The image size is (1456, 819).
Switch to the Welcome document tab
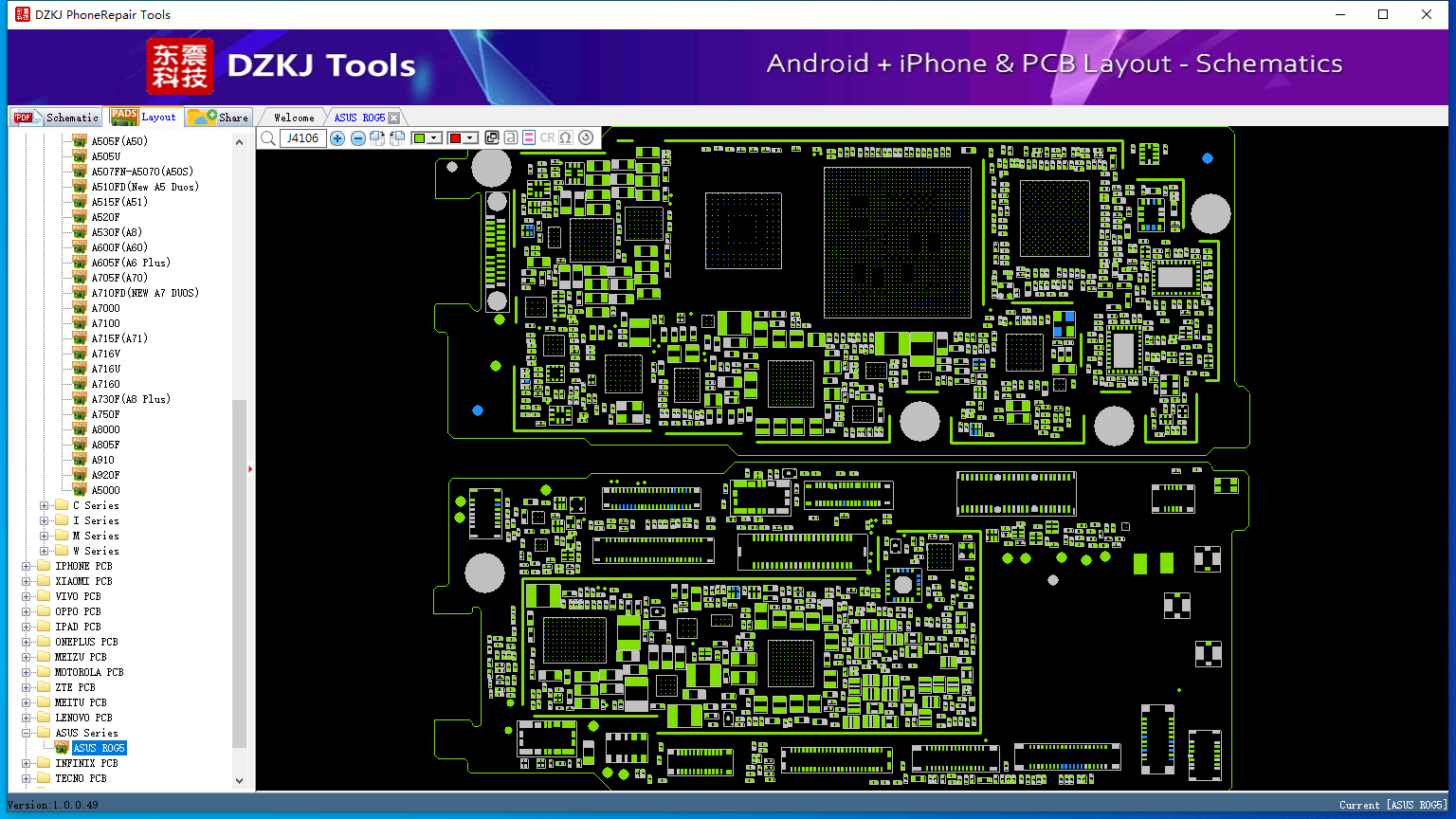(294, 118)
